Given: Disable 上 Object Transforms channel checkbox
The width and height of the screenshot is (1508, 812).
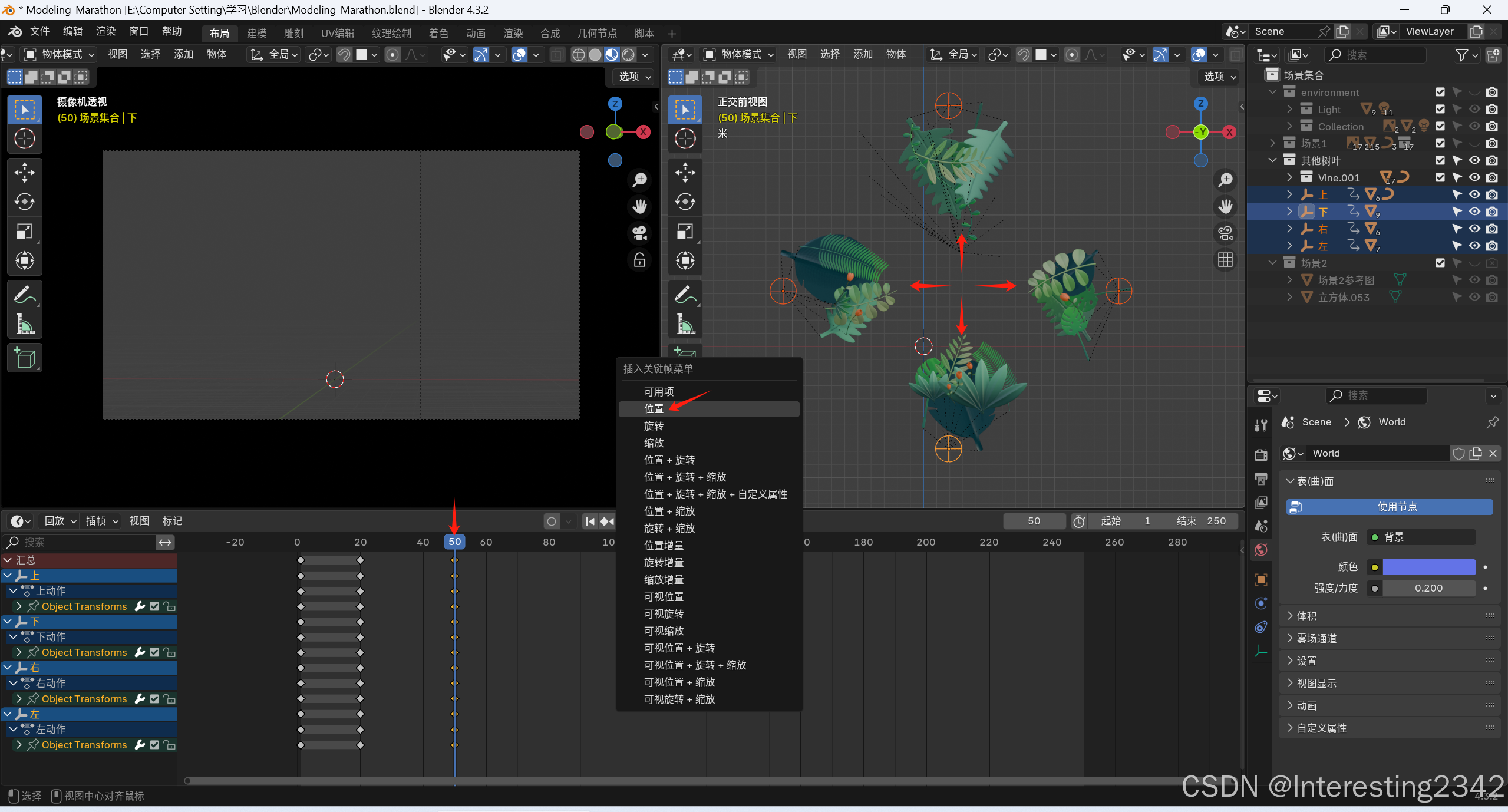Looking at the screenshot, I should pyautogui.click(x=154, y=606).
